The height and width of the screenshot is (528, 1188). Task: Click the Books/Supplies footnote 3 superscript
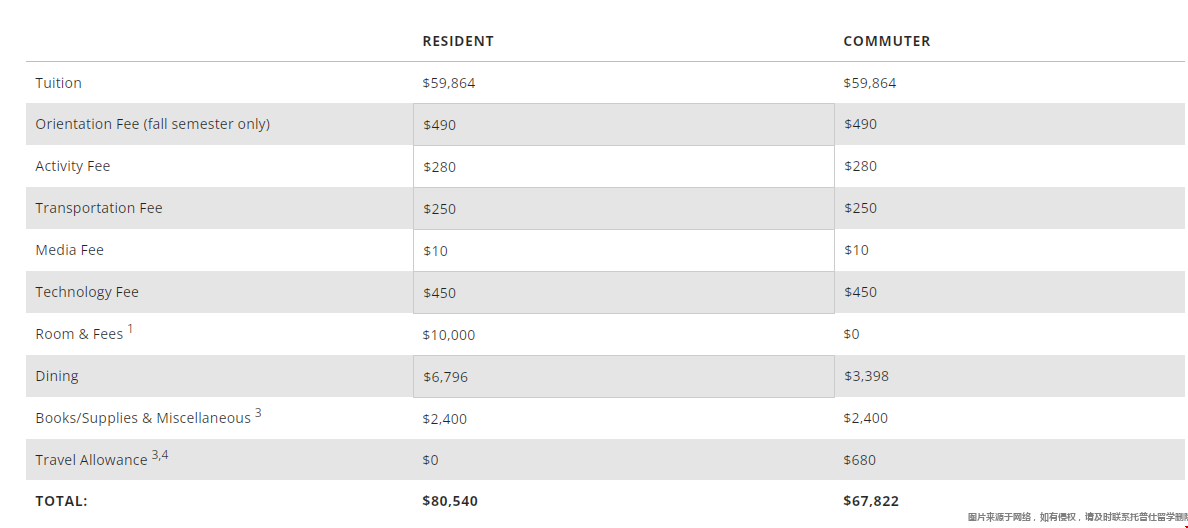click(258, 412)
